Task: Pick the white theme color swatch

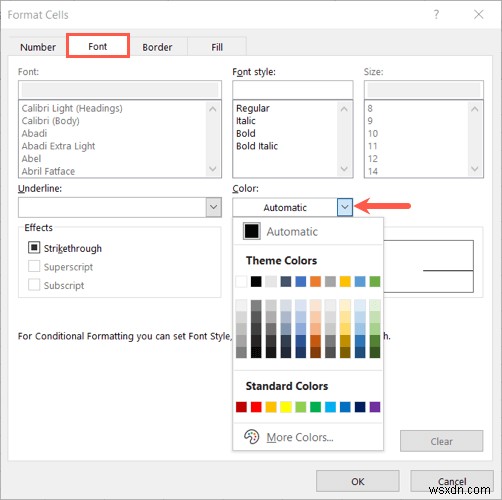Action: point(241,281)
